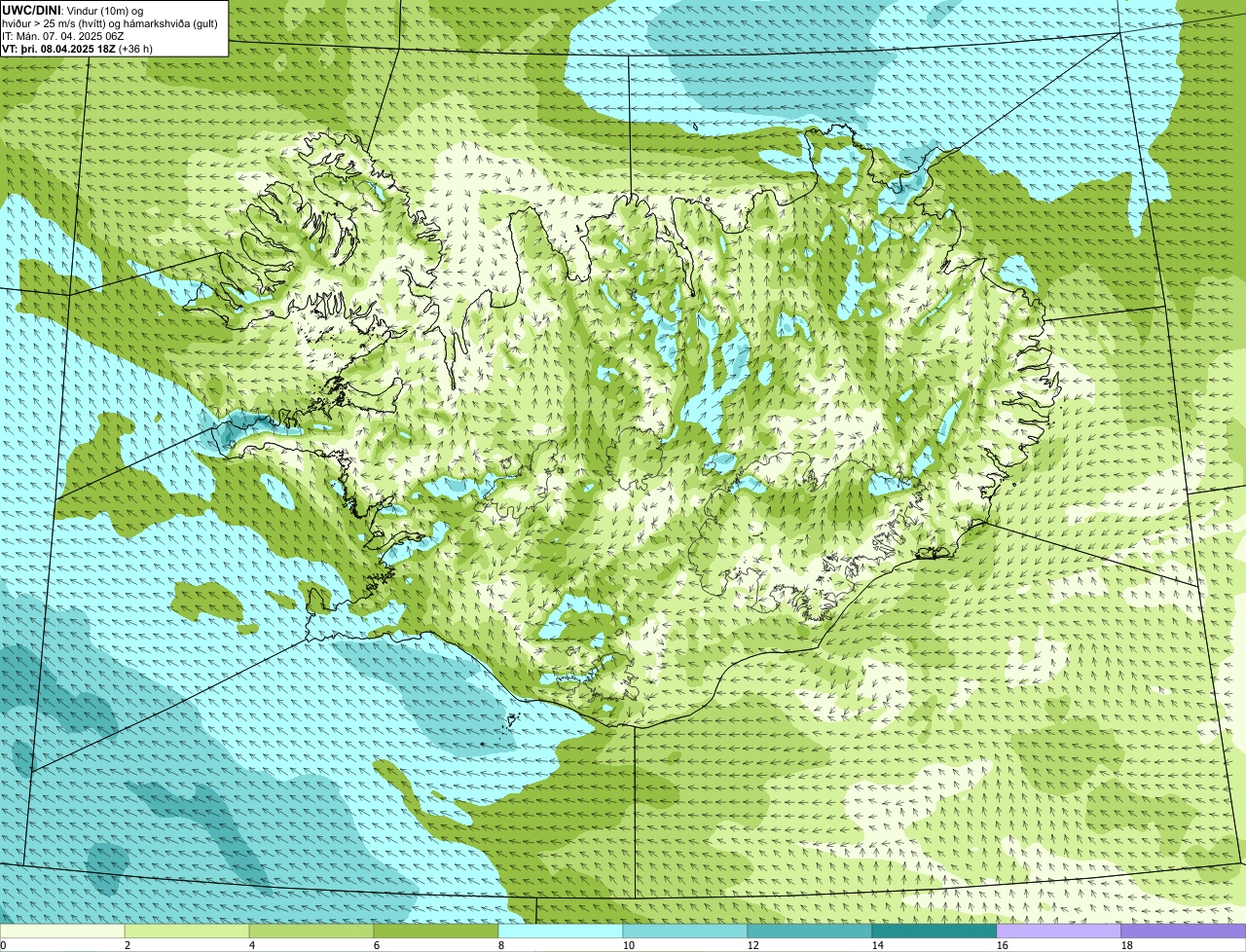Click the 'VT: þri. 08.04.2025 18Z (+36 h)' line
The width and height of the screenshot is (1246, 952).
click(78, 48)
